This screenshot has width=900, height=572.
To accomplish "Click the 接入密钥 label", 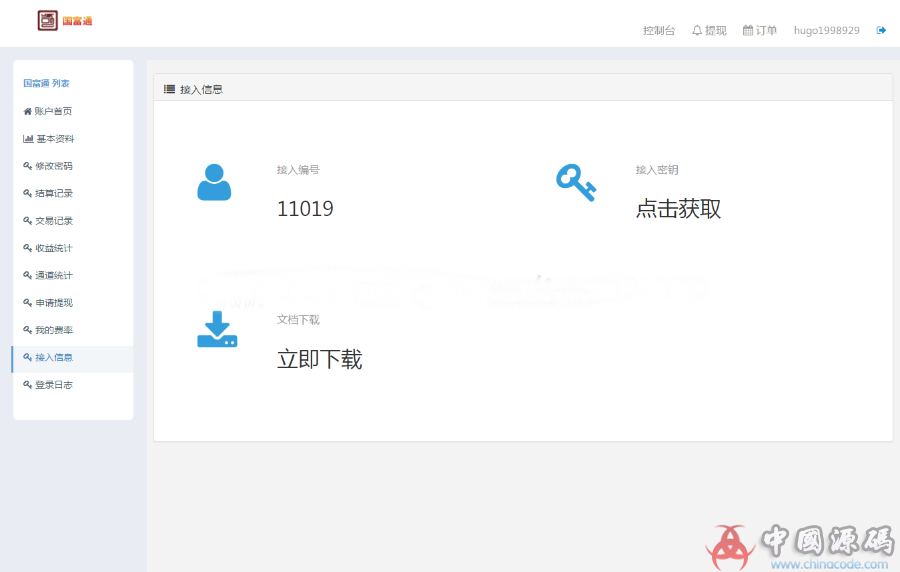I will click(x=657, y=170).
